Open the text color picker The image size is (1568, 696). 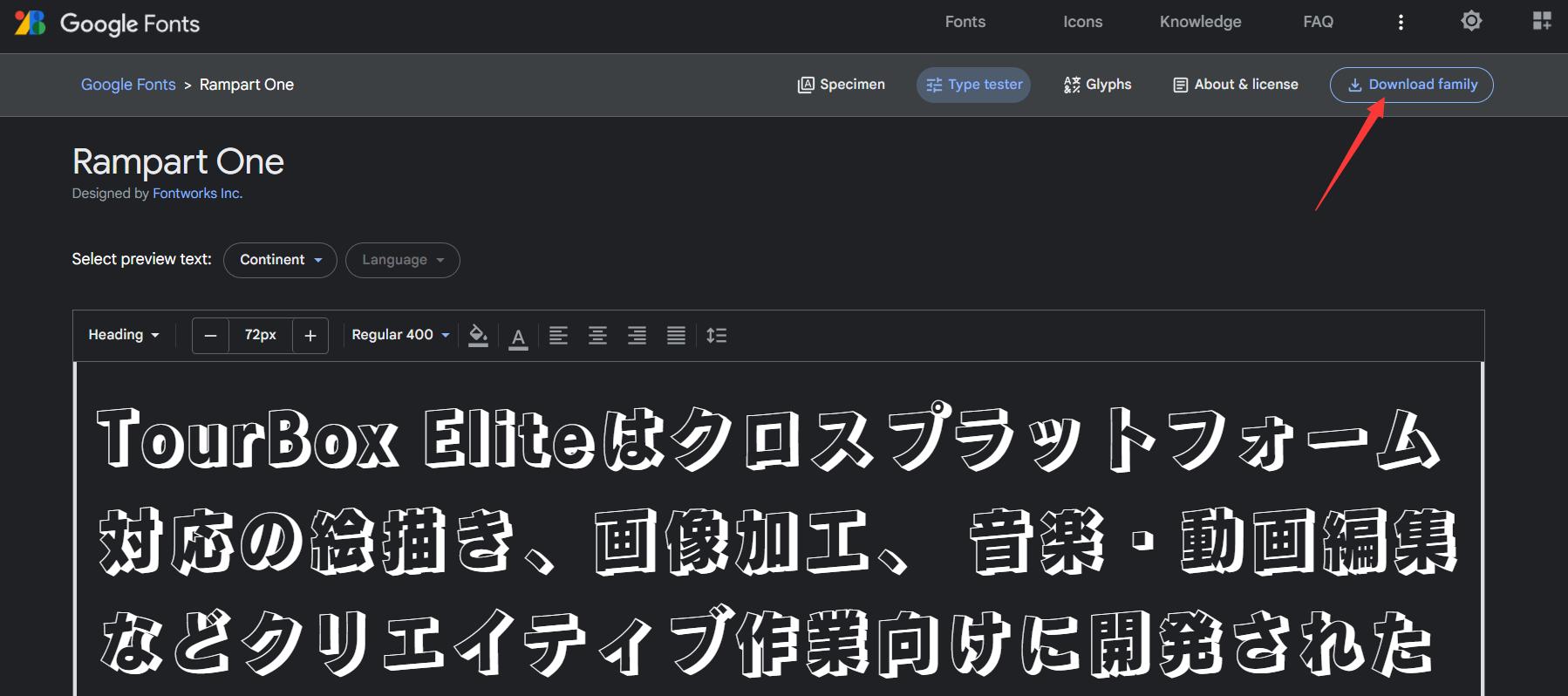click(x=518, y=337)
